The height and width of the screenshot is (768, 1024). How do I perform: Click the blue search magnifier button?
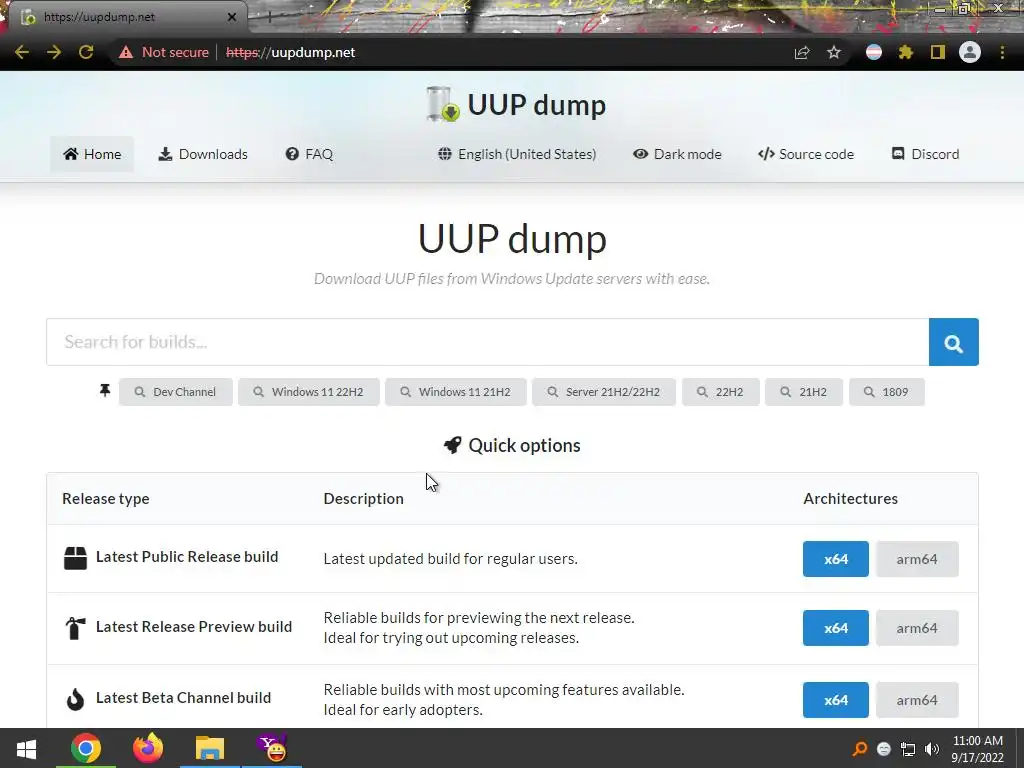[x=953, y=342]
